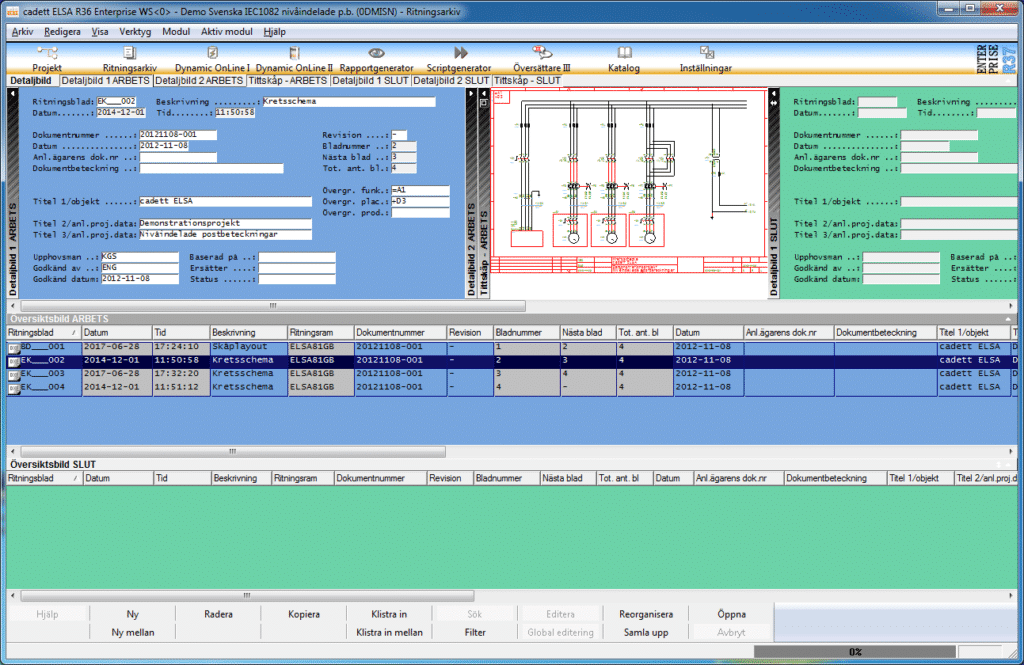Screen dimensions: 1024x665
Task: Open the Arkiv menu
Action: [22, 31]
